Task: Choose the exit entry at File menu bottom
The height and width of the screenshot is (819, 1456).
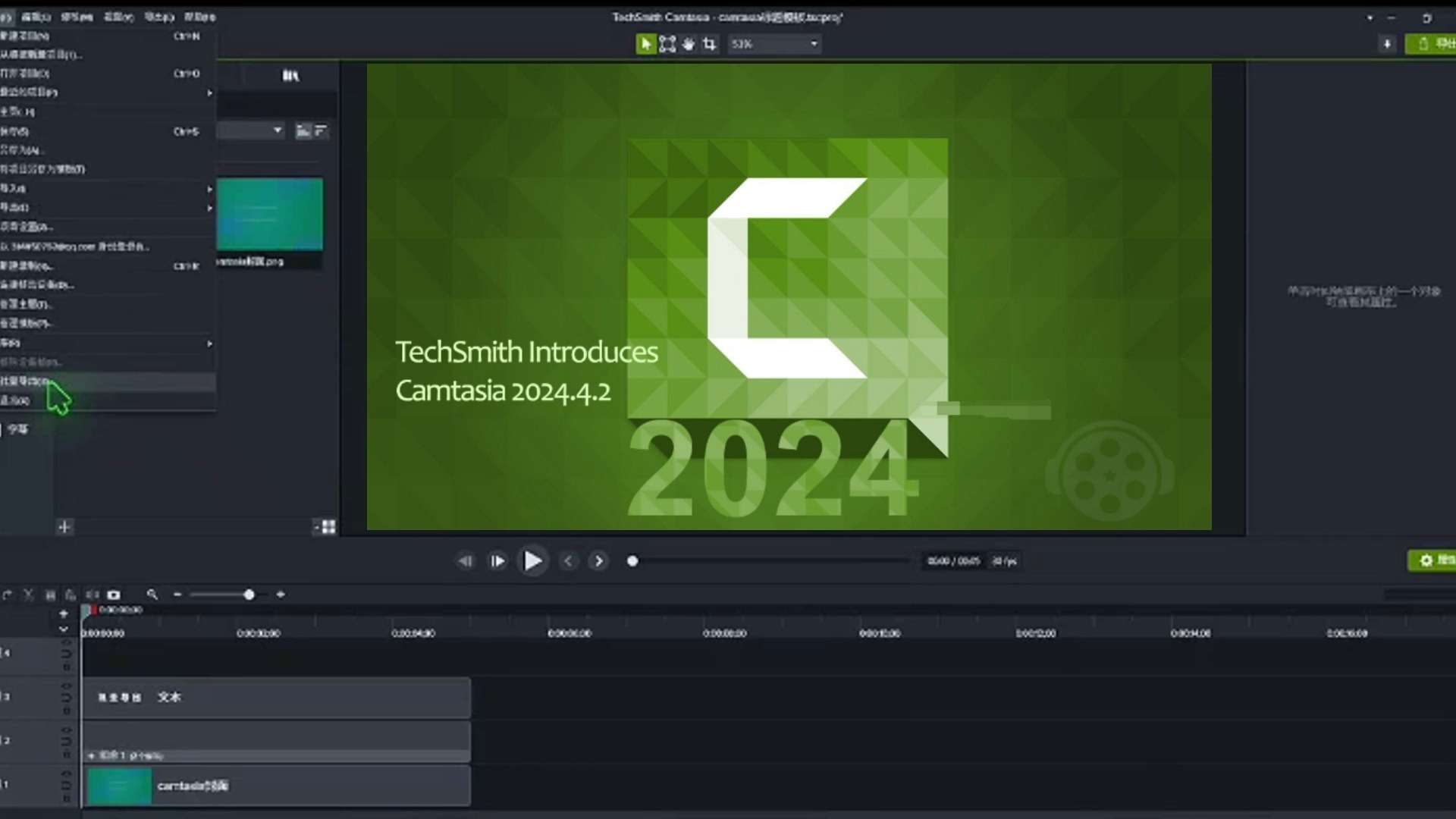Action: click(106, 400)
